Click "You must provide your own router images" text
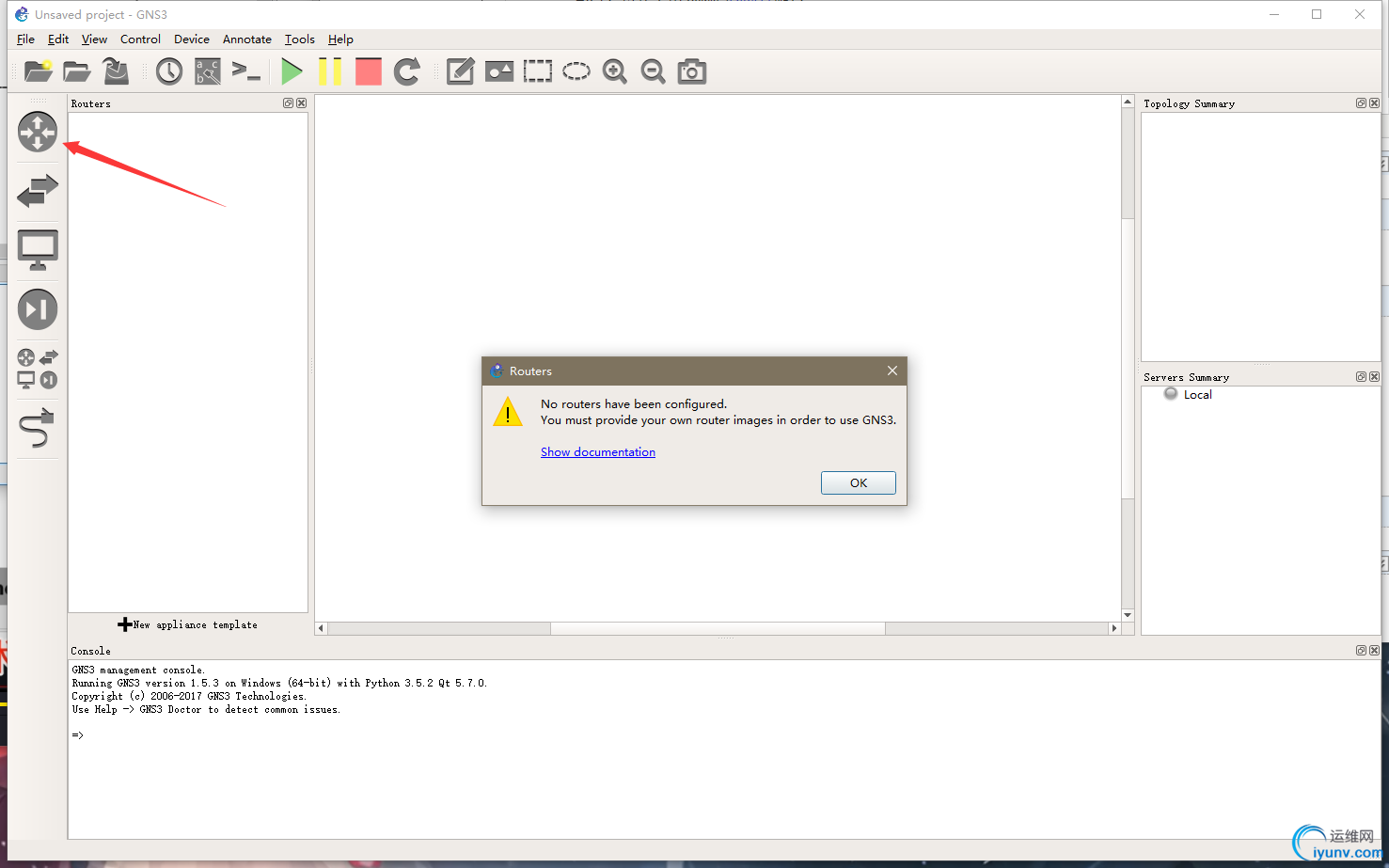Image resolution: width=1389 pixels, height=868 pixels. tap(718, 420)
